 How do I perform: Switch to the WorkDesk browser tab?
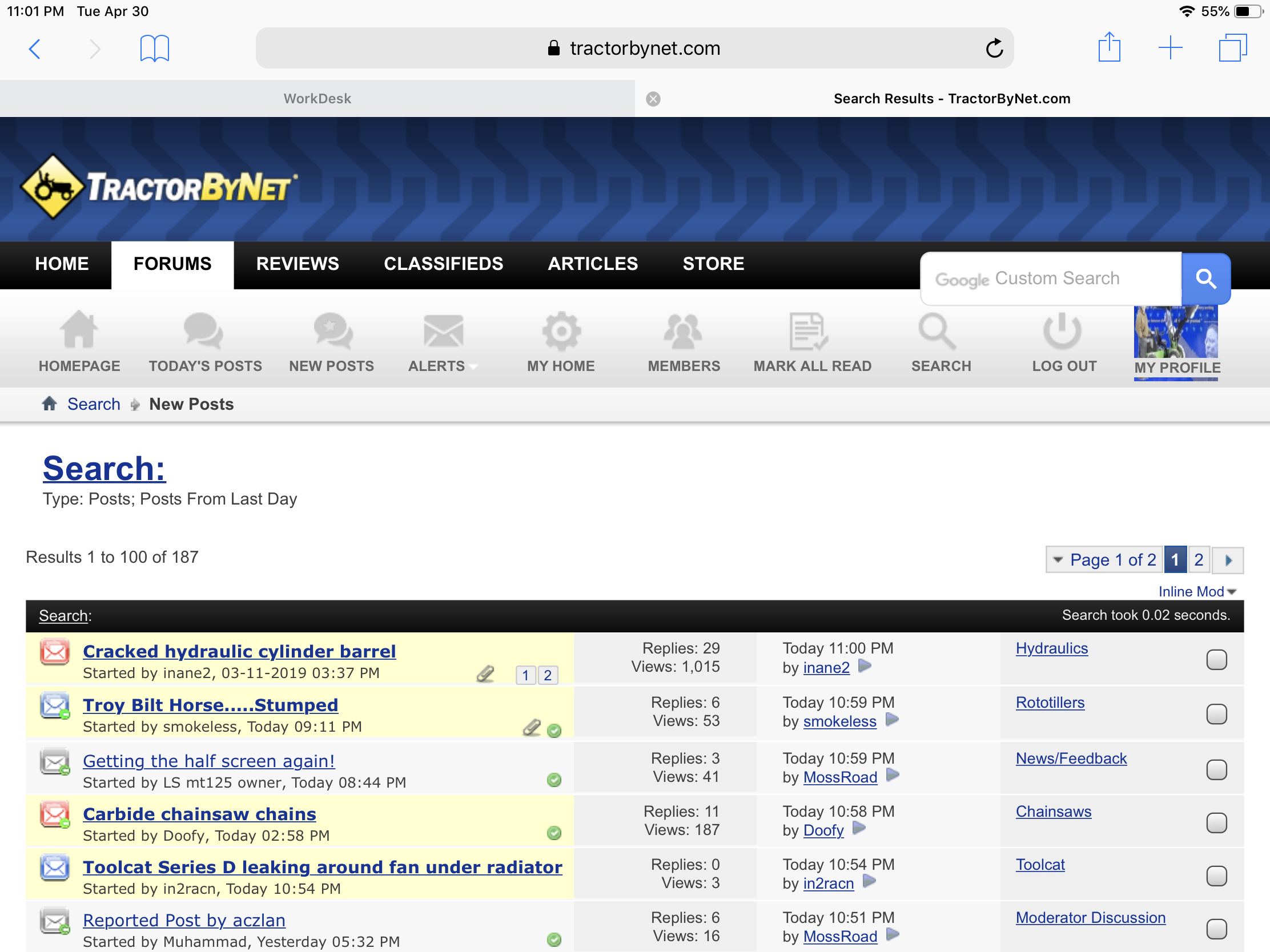(317, 99)
